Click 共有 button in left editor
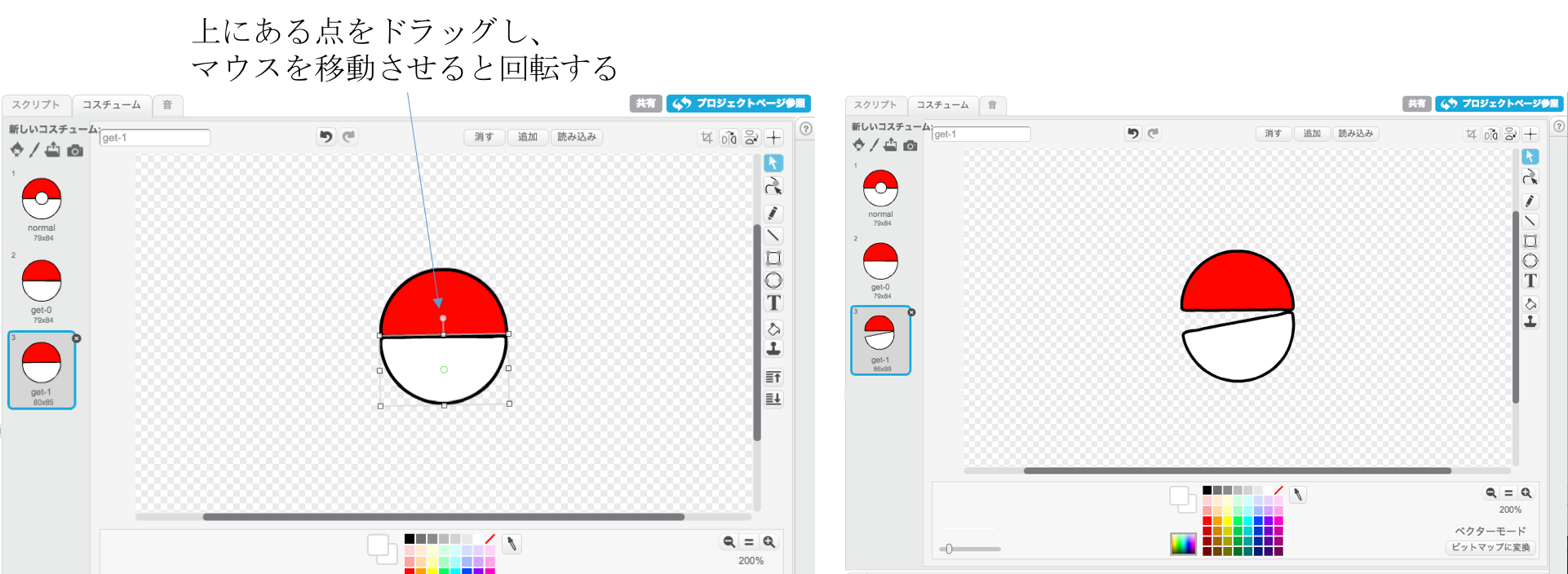 (x=645, y=104)
